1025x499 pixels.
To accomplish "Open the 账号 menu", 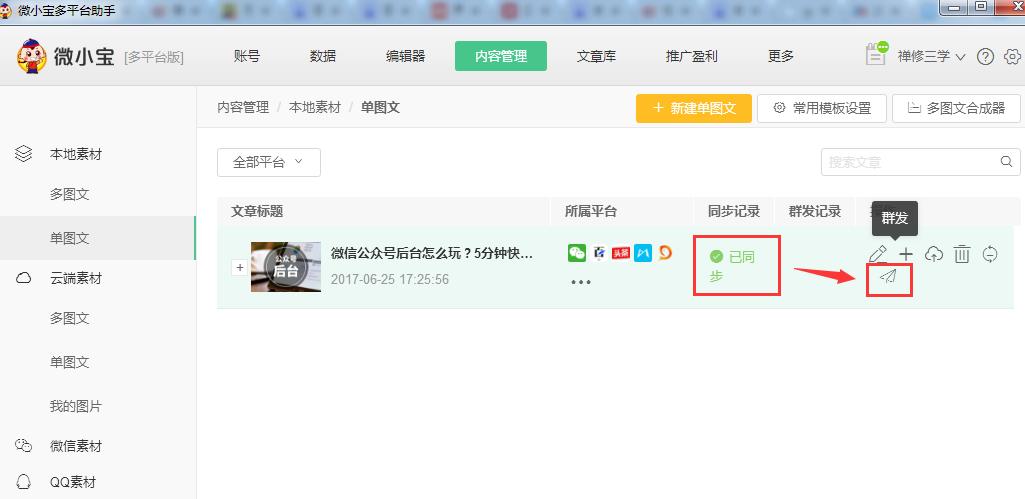I will pyautogui.click(x=246, y=56).
